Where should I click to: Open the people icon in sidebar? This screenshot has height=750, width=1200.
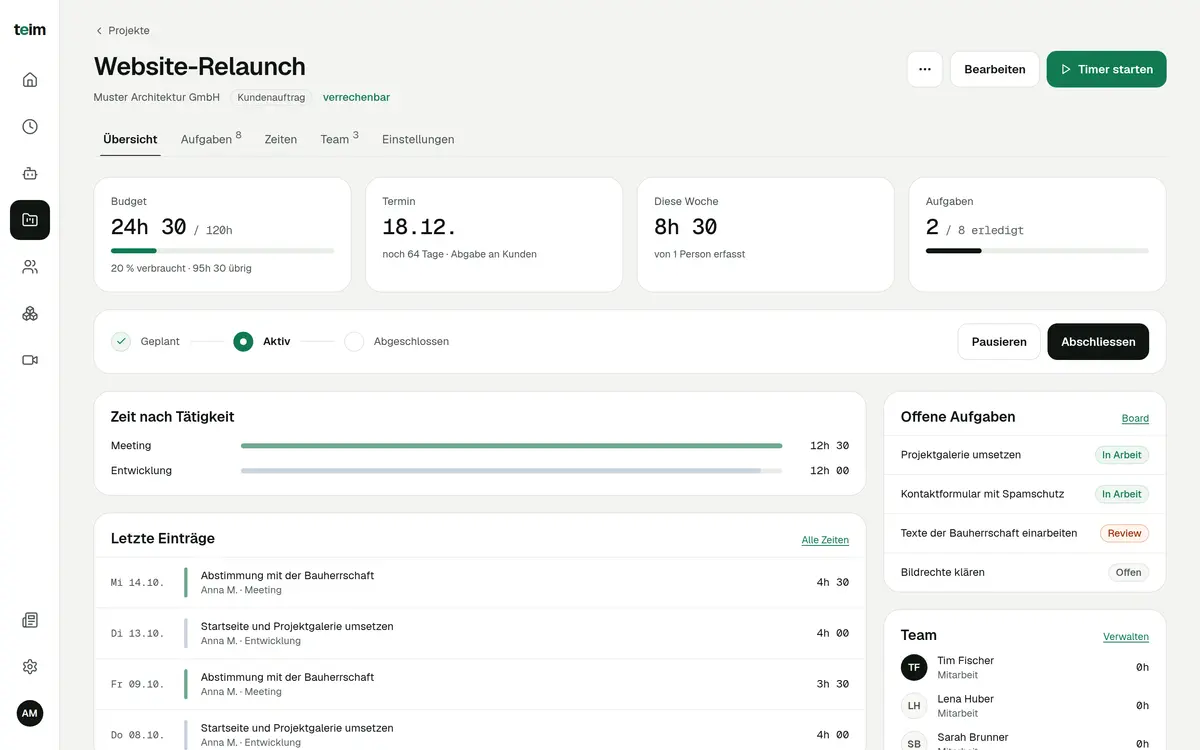(30, 267)
